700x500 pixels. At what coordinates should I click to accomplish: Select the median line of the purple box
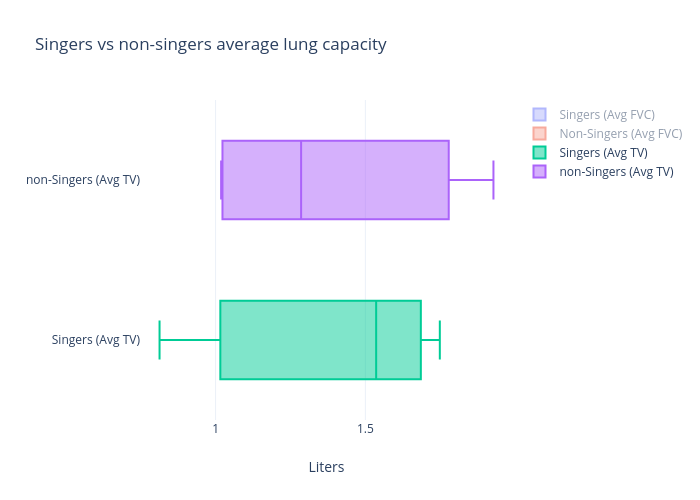pyautogui.click(x=301, y=180)
